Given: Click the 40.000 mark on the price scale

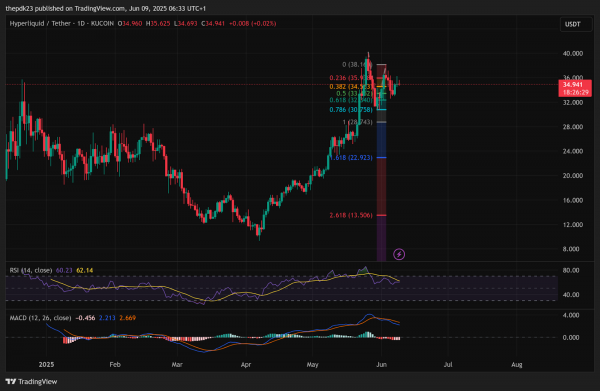Looking at the screenshot, I should click(572, 54).
